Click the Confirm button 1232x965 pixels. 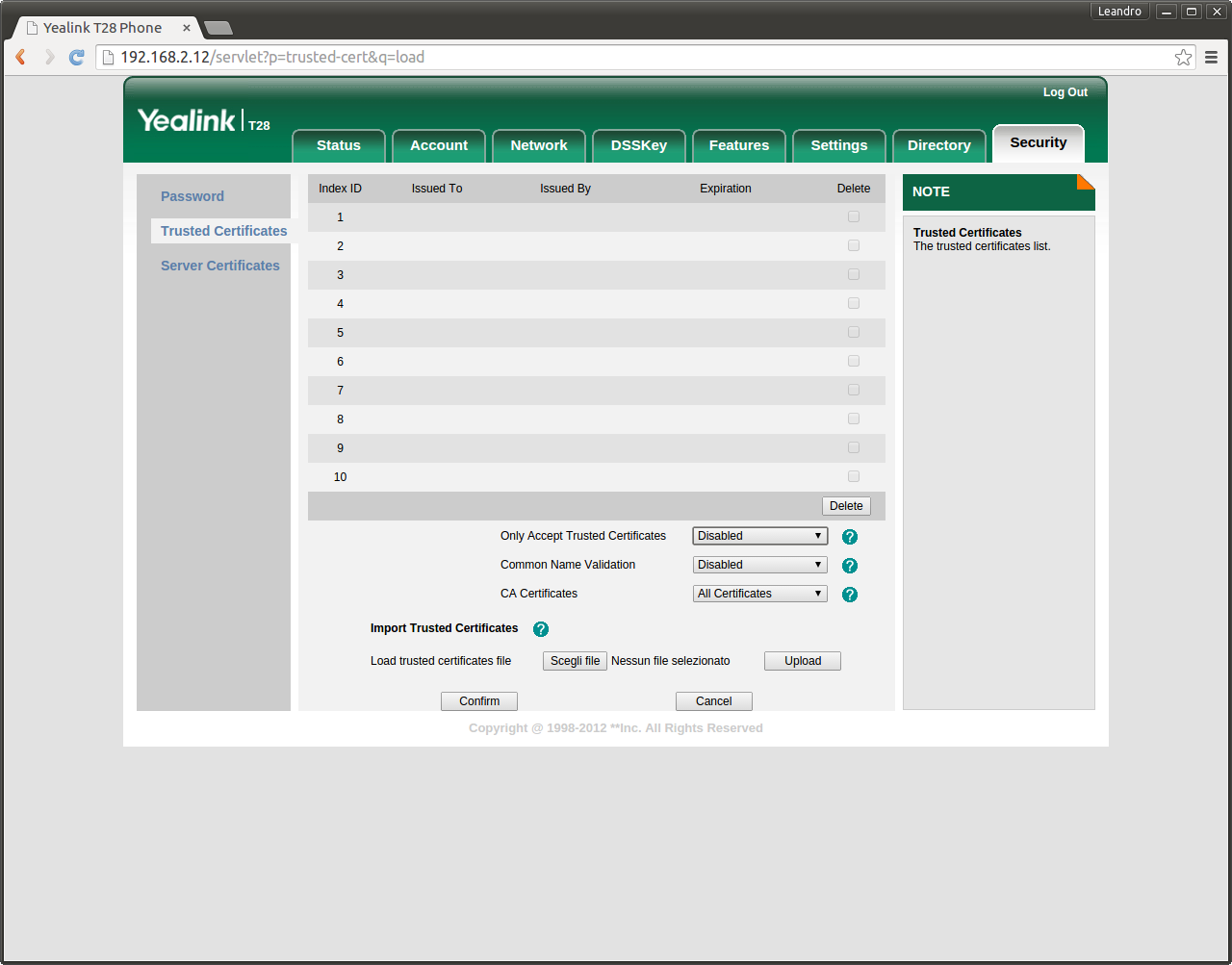(479, 701)
